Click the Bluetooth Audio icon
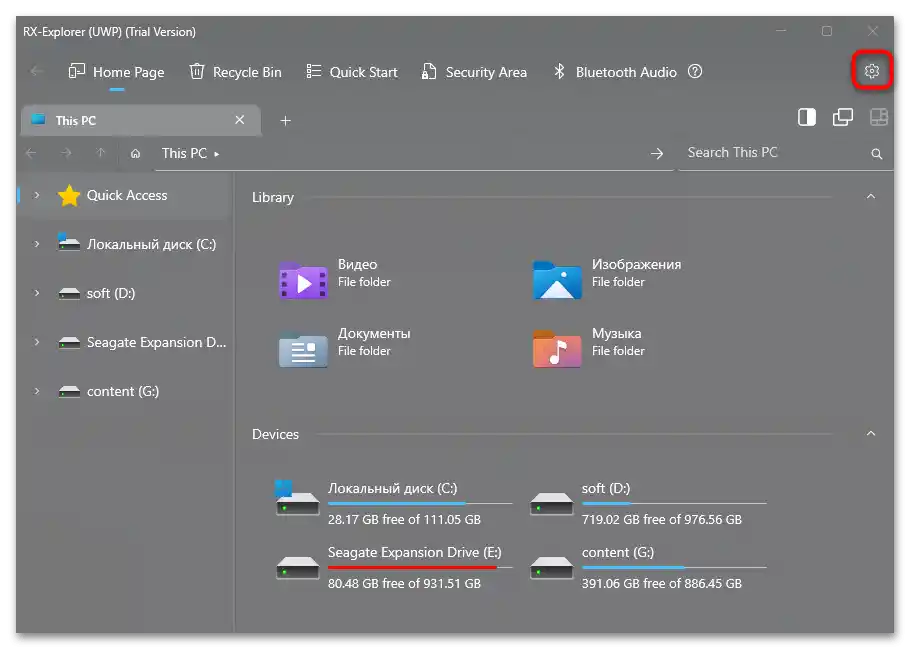 [558, 71]
